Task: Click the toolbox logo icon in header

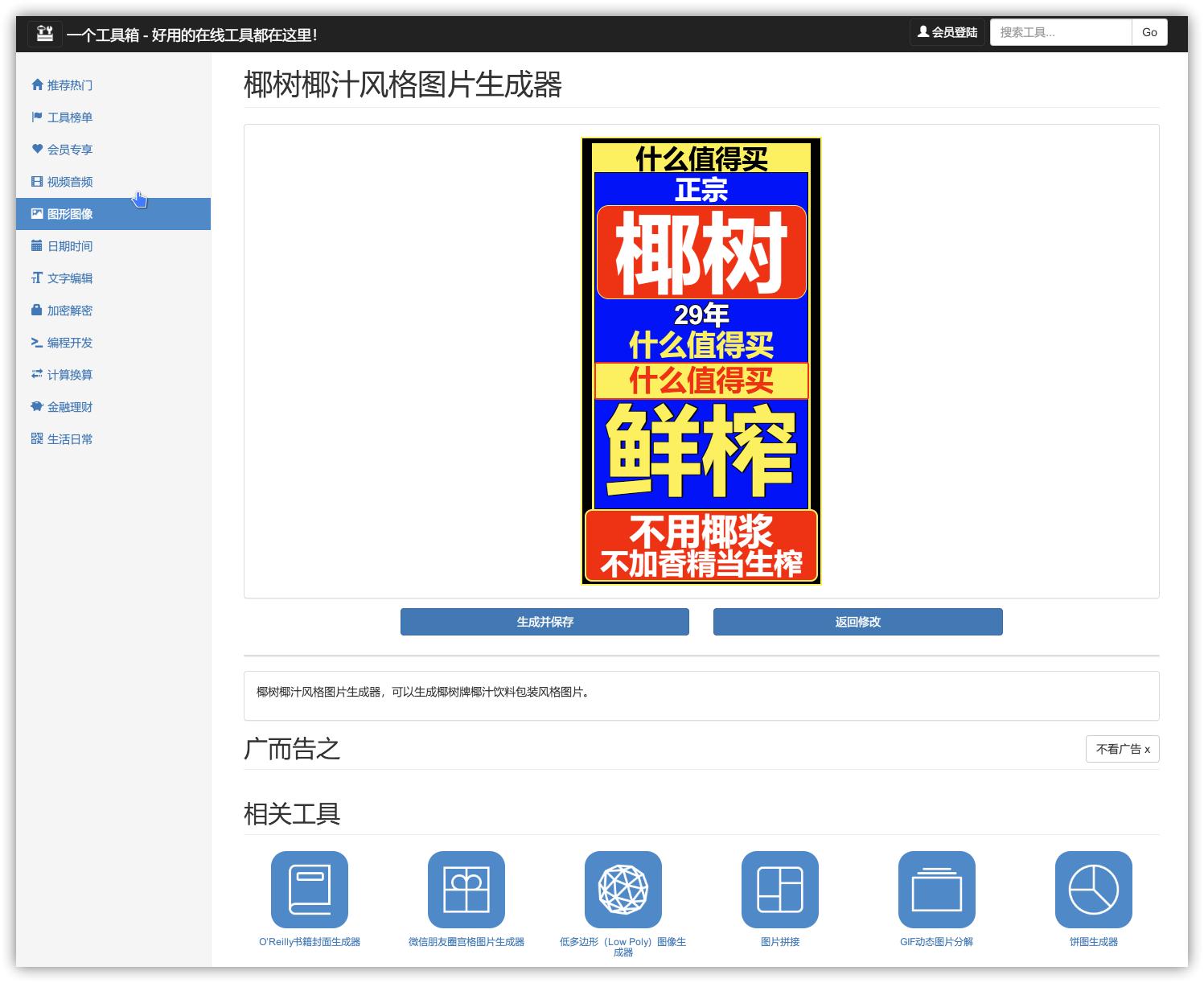Action: 45,32
